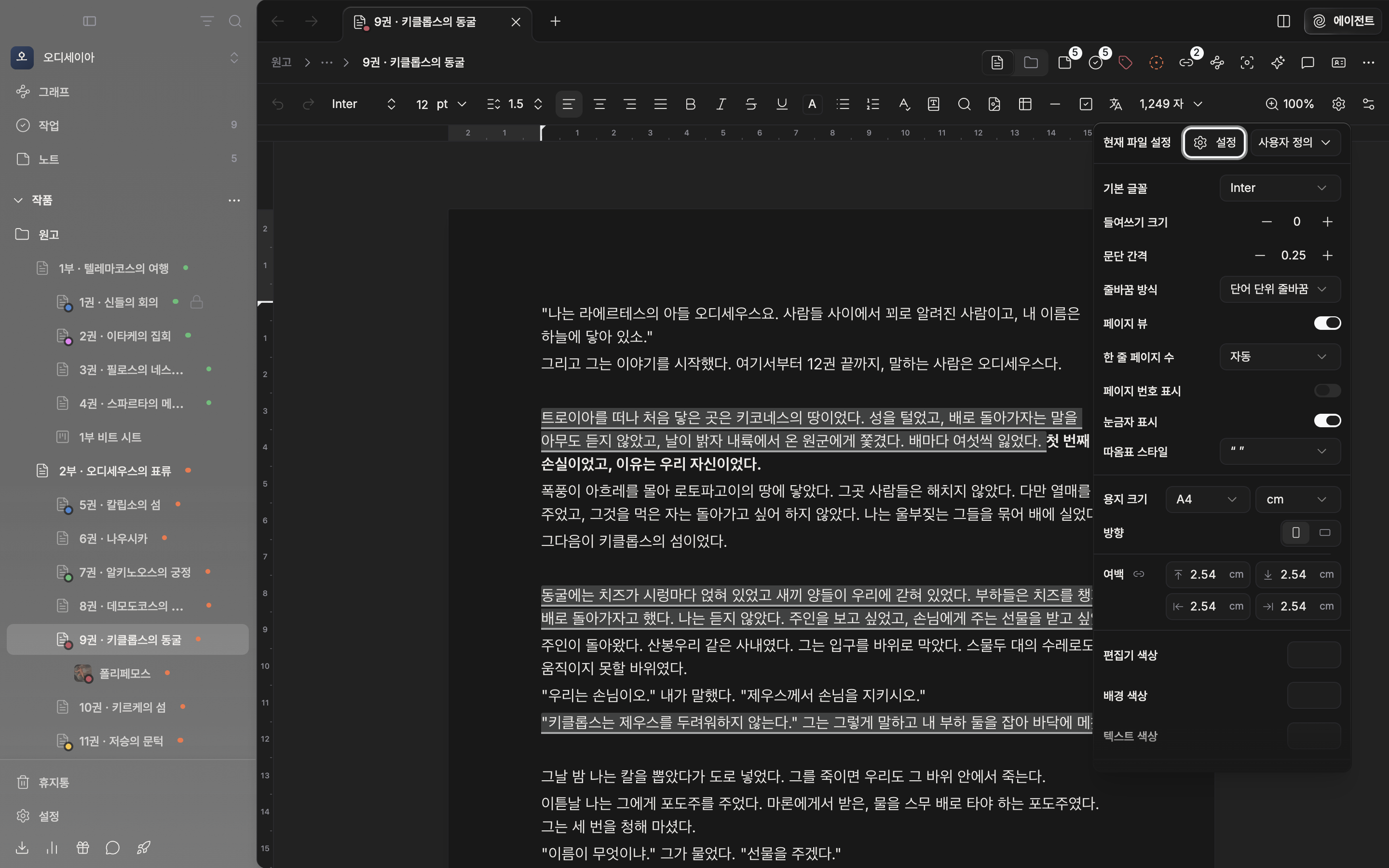The height and width of the screenshot is (868, 1389).
Task: Select the 10권 · 키르케의 섬 document
Action: (x=128, y=706)
